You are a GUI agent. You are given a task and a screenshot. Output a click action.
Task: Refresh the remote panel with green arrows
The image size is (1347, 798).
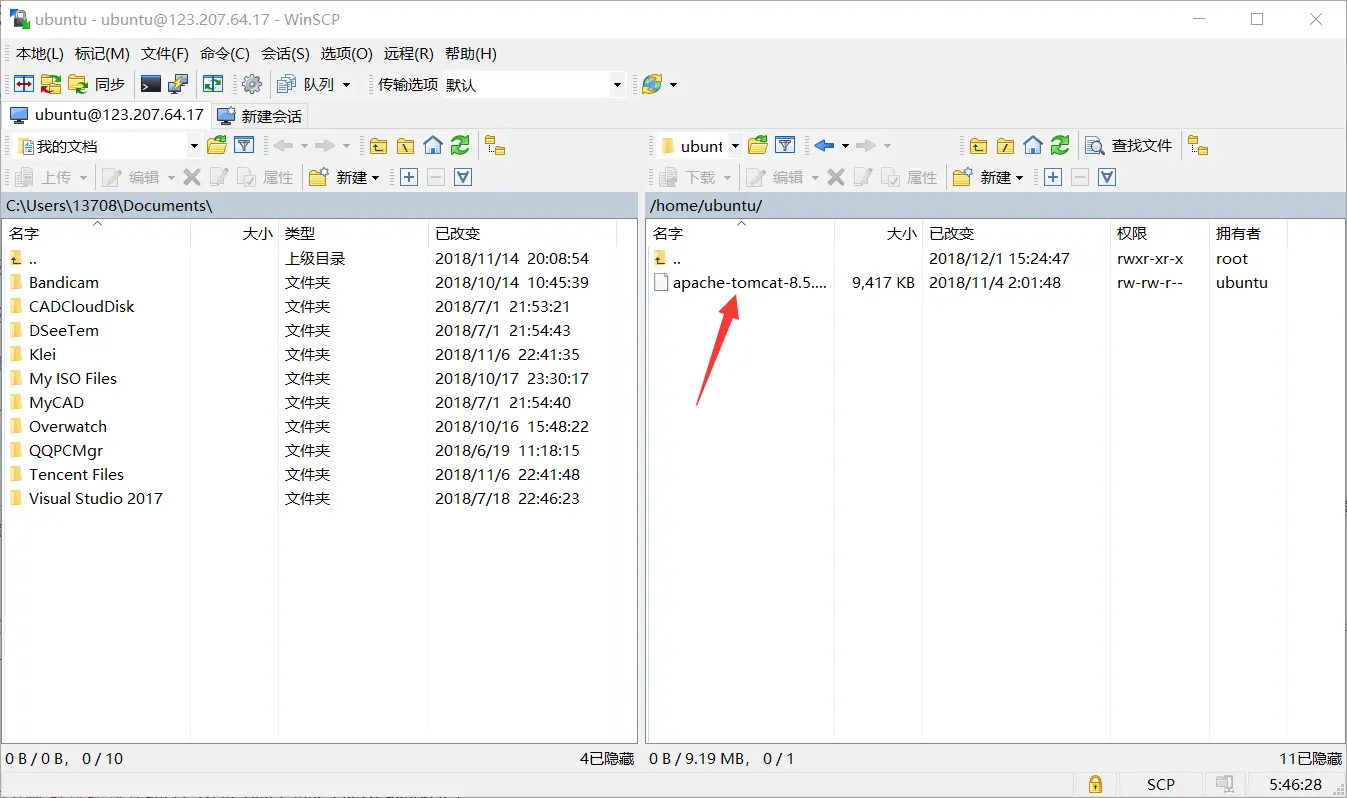[x=1061, y=146]
